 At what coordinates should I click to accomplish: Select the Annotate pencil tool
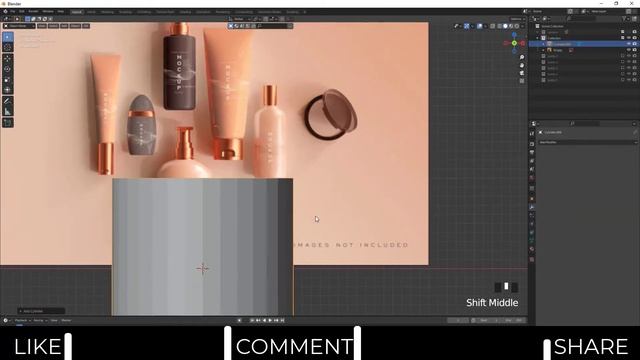(7, 101)
